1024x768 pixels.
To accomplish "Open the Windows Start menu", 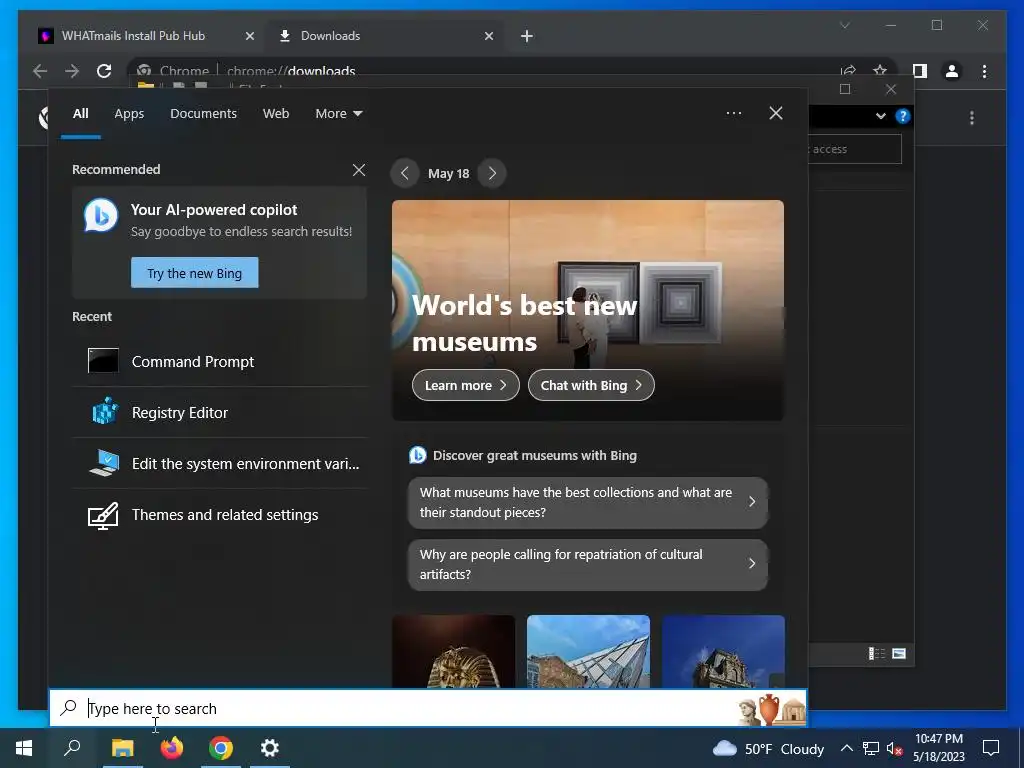I will (x=24, y=748).
